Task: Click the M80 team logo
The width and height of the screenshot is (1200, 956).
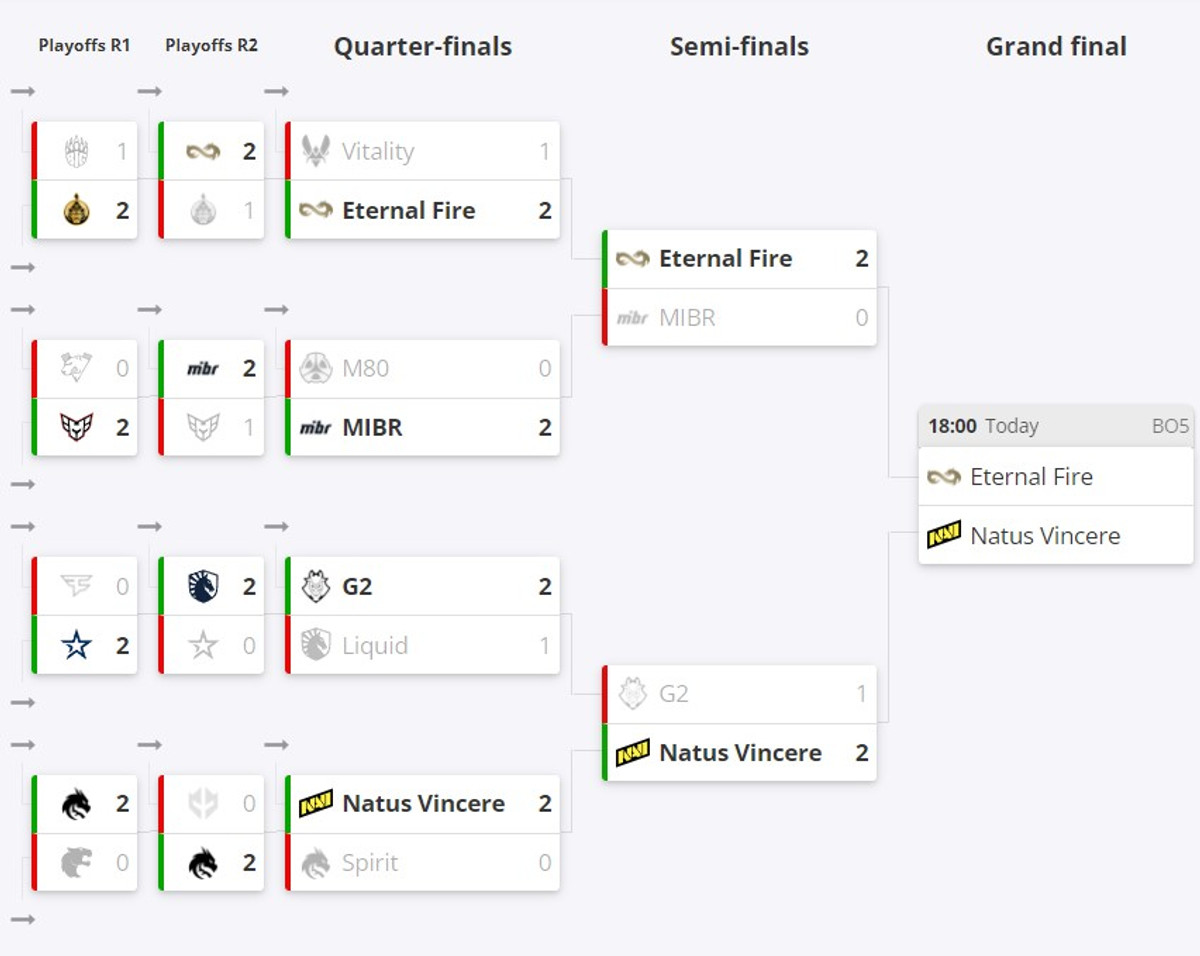Action: tap(316, 369)
